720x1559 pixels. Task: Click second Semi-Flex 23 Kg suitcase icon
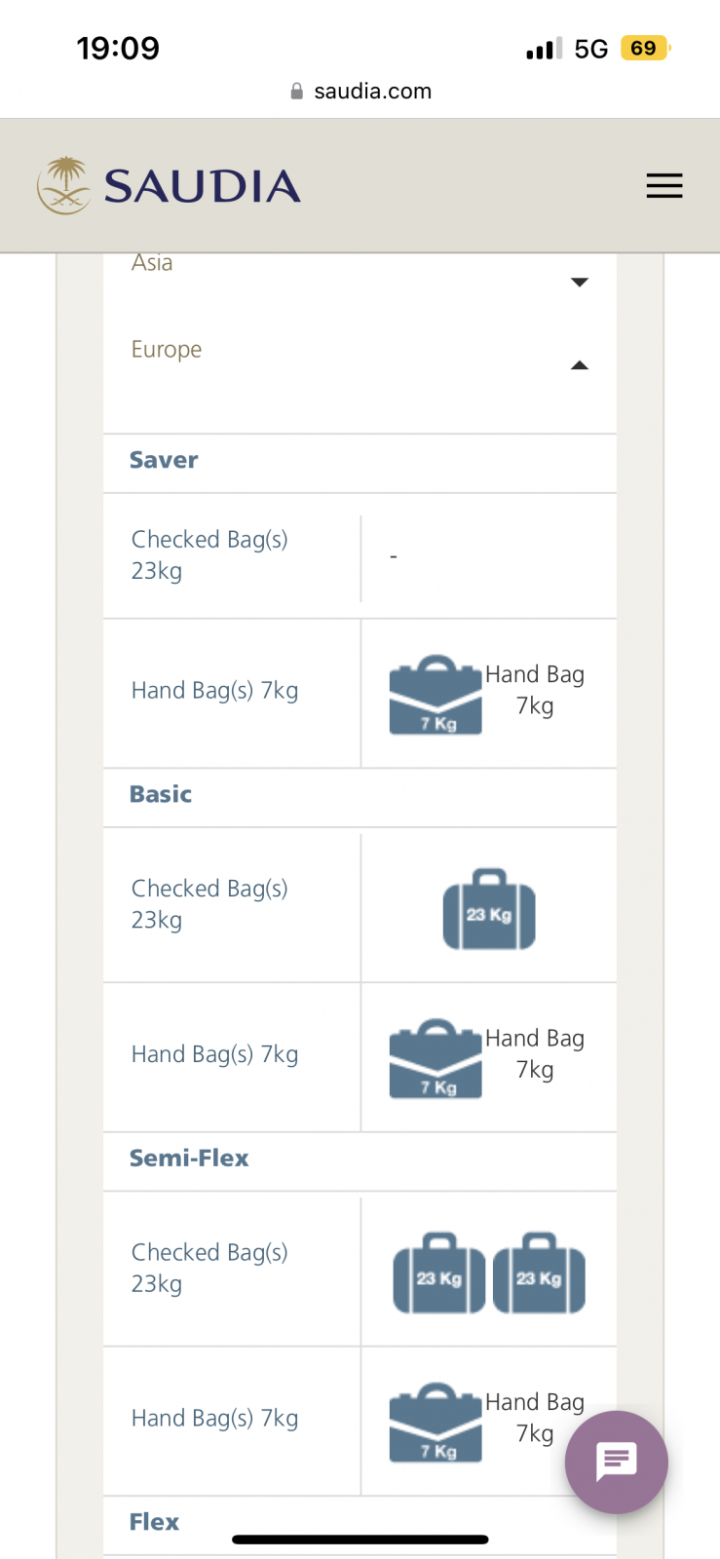click(x=539, y=1273)
